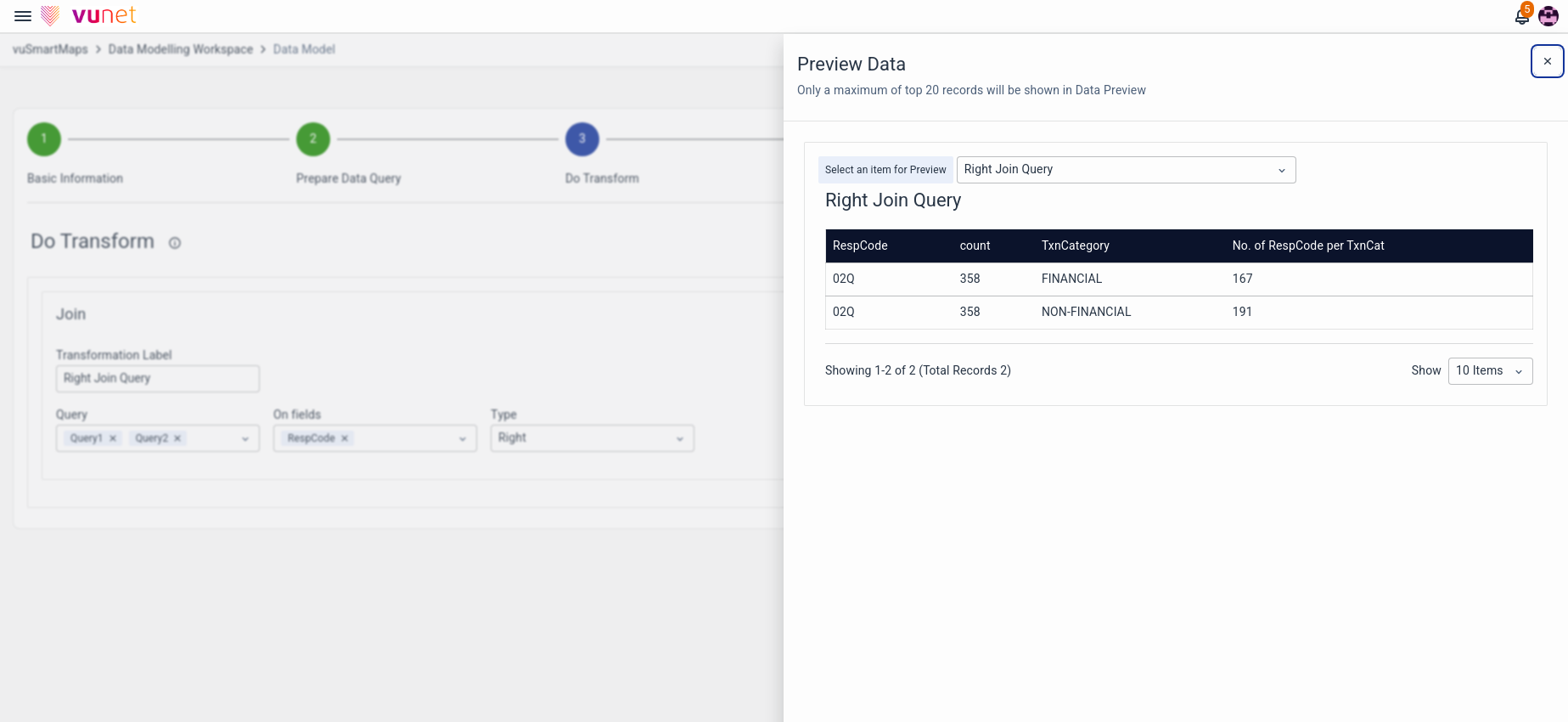Remove Query1 from the Query field
This screenshot has height=722, width=1568.
pyautogui.click(x=113, y=438)
